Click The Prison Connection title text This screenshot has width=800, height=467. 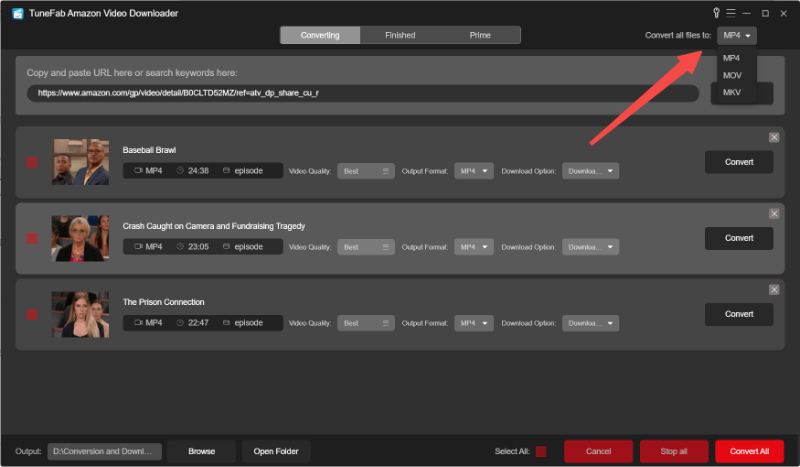point(163,302)
